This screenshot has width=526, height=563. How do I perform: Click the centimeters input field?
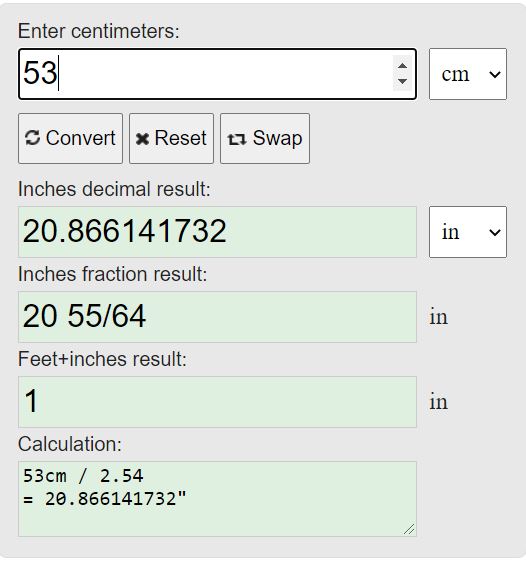[217, 74]
